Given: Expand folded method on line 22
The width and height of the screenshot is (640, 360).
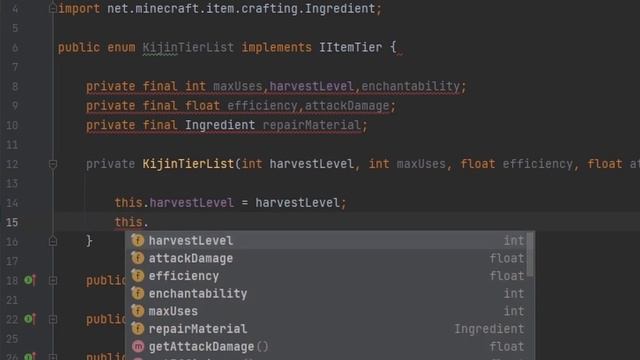Looking at the screenshot, I should pos(53,319).
